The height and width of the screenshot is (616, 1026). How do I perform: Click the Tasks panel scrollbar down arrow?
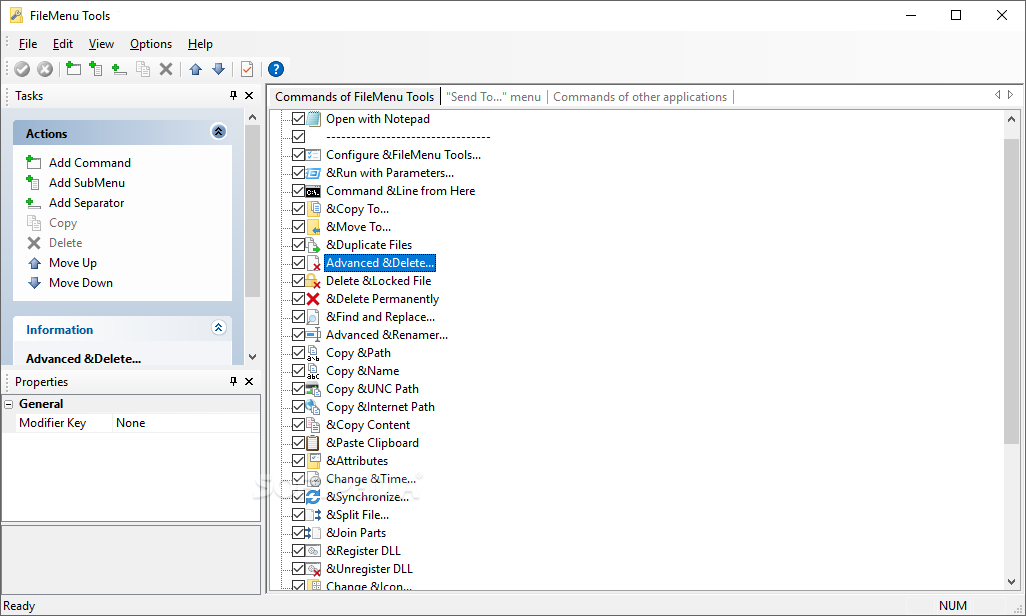(253, 357)
